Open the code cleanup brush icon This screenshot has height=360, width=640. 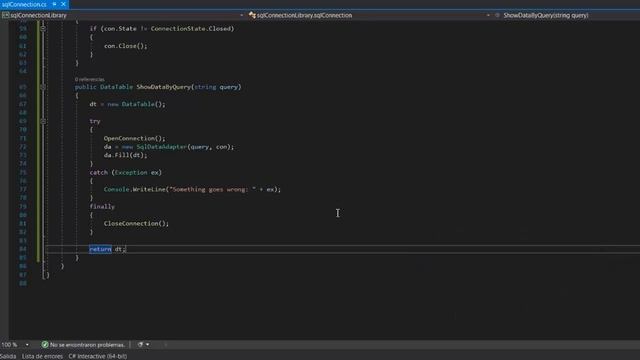pos(140,344)
